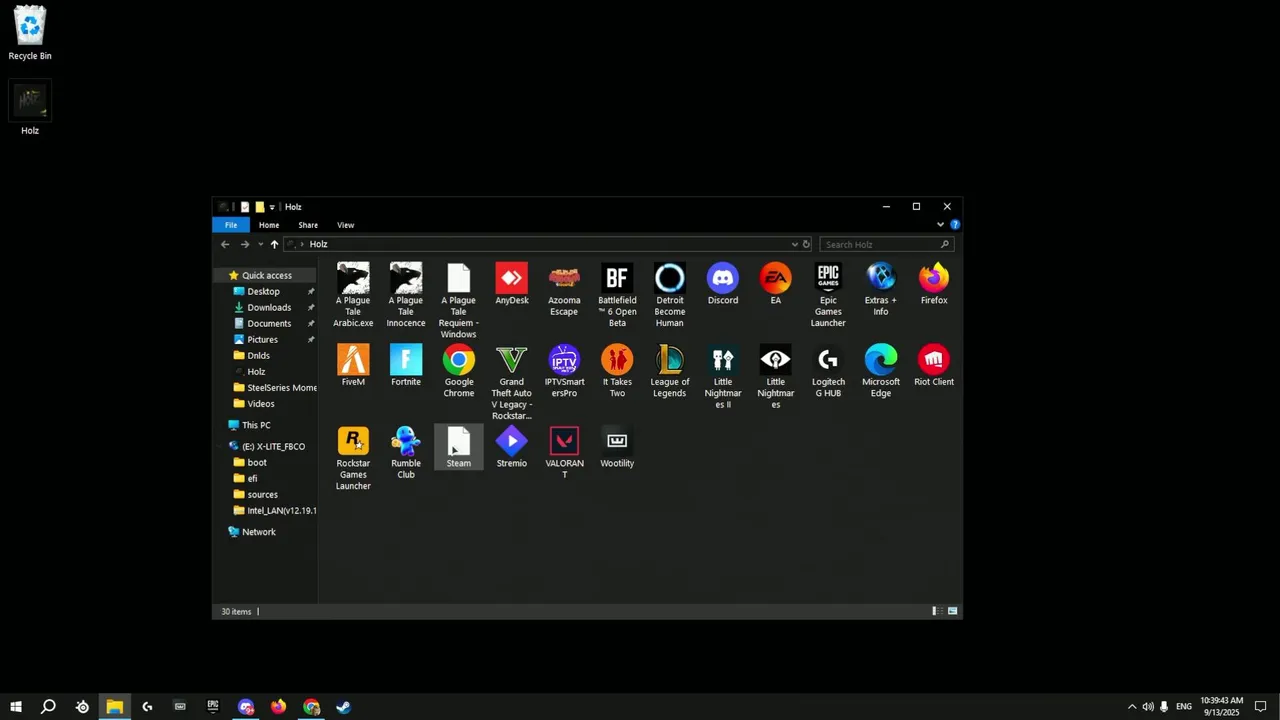This screenshot has height=720, width=1280.
Task: Select This PC in navigation pane
Action: [256, 425]
